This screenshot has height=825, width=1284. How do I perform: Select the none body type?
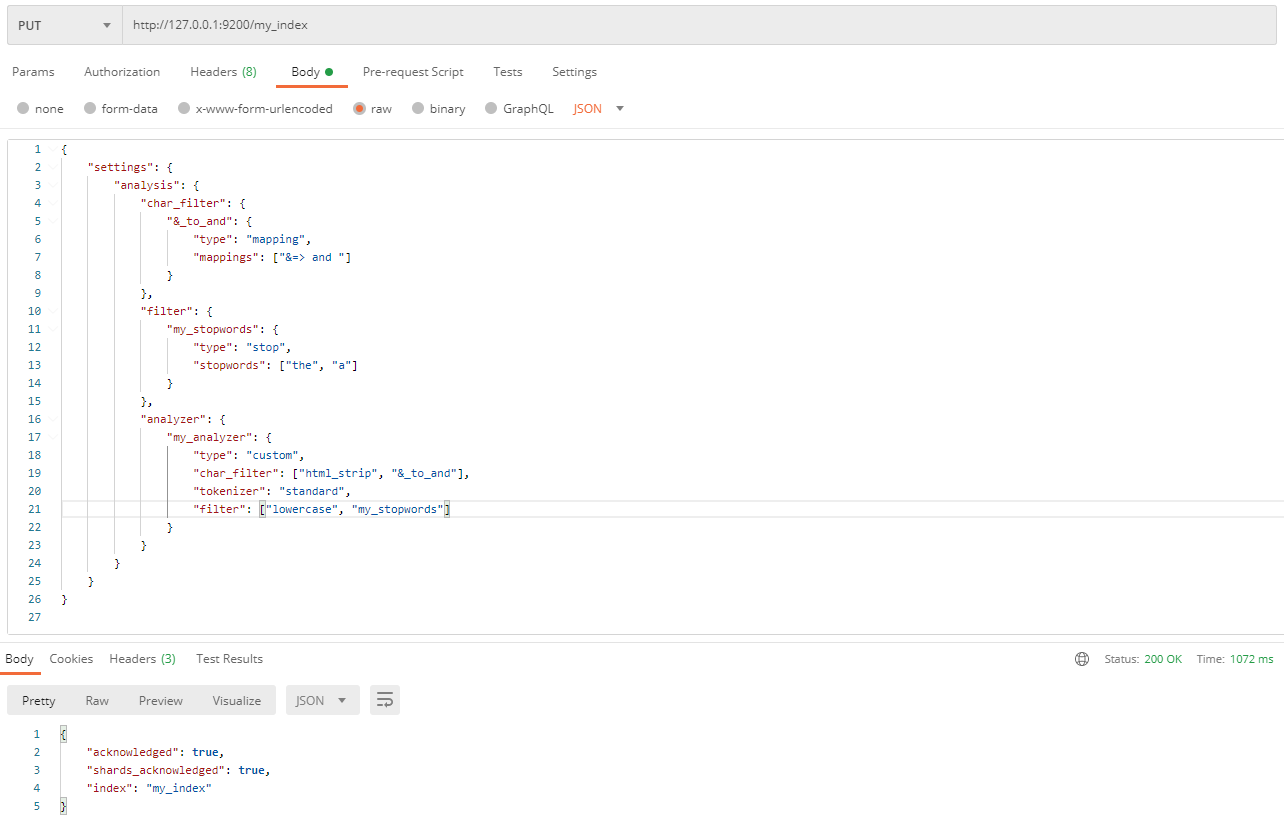click(40, 109)
